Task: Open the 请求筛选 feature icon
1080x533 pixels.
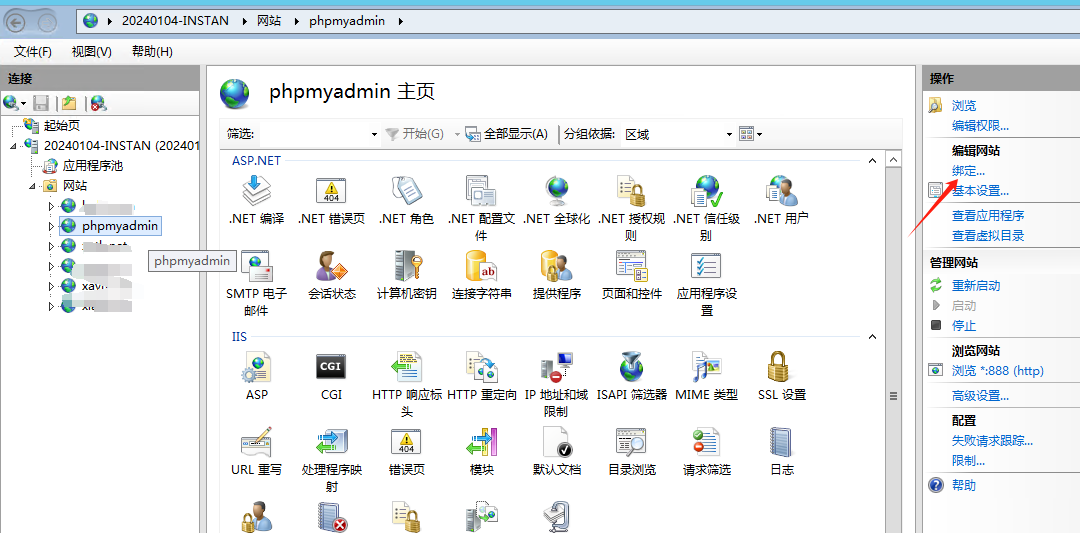Action: (x=707, y=442)
